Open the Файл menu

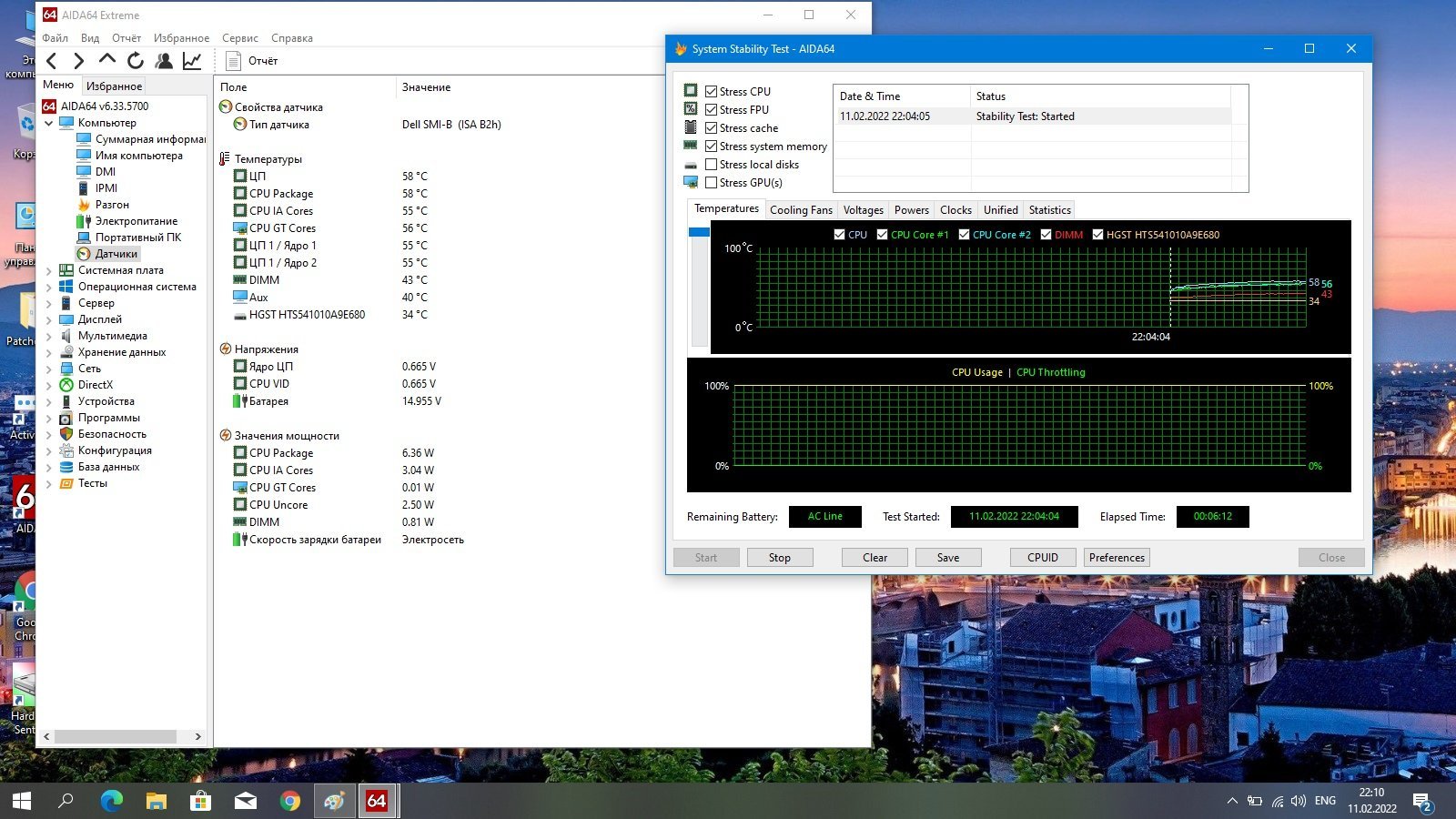click(x=55, y=38)
